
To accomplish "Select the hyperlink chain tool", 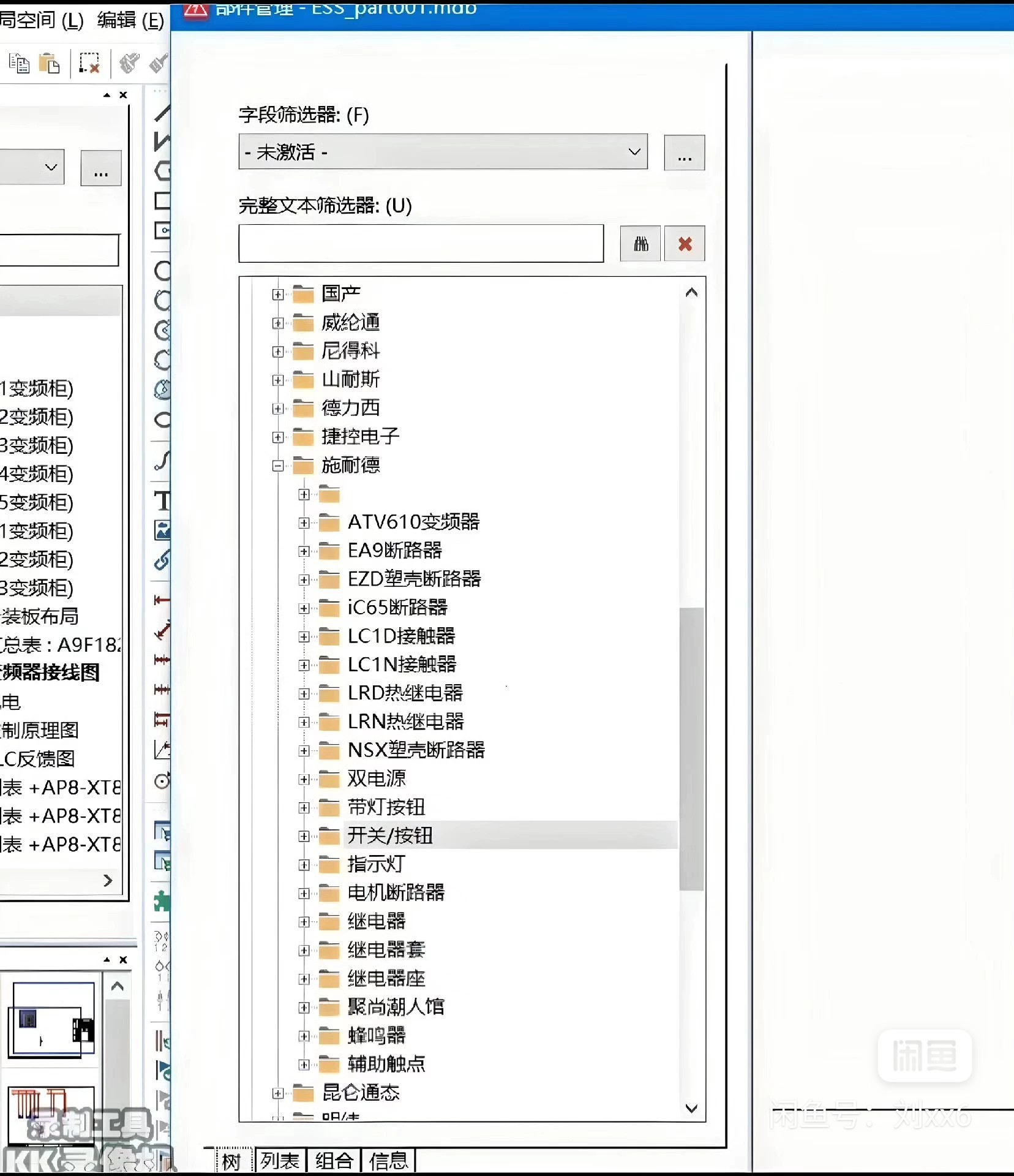I will [162, 559].
